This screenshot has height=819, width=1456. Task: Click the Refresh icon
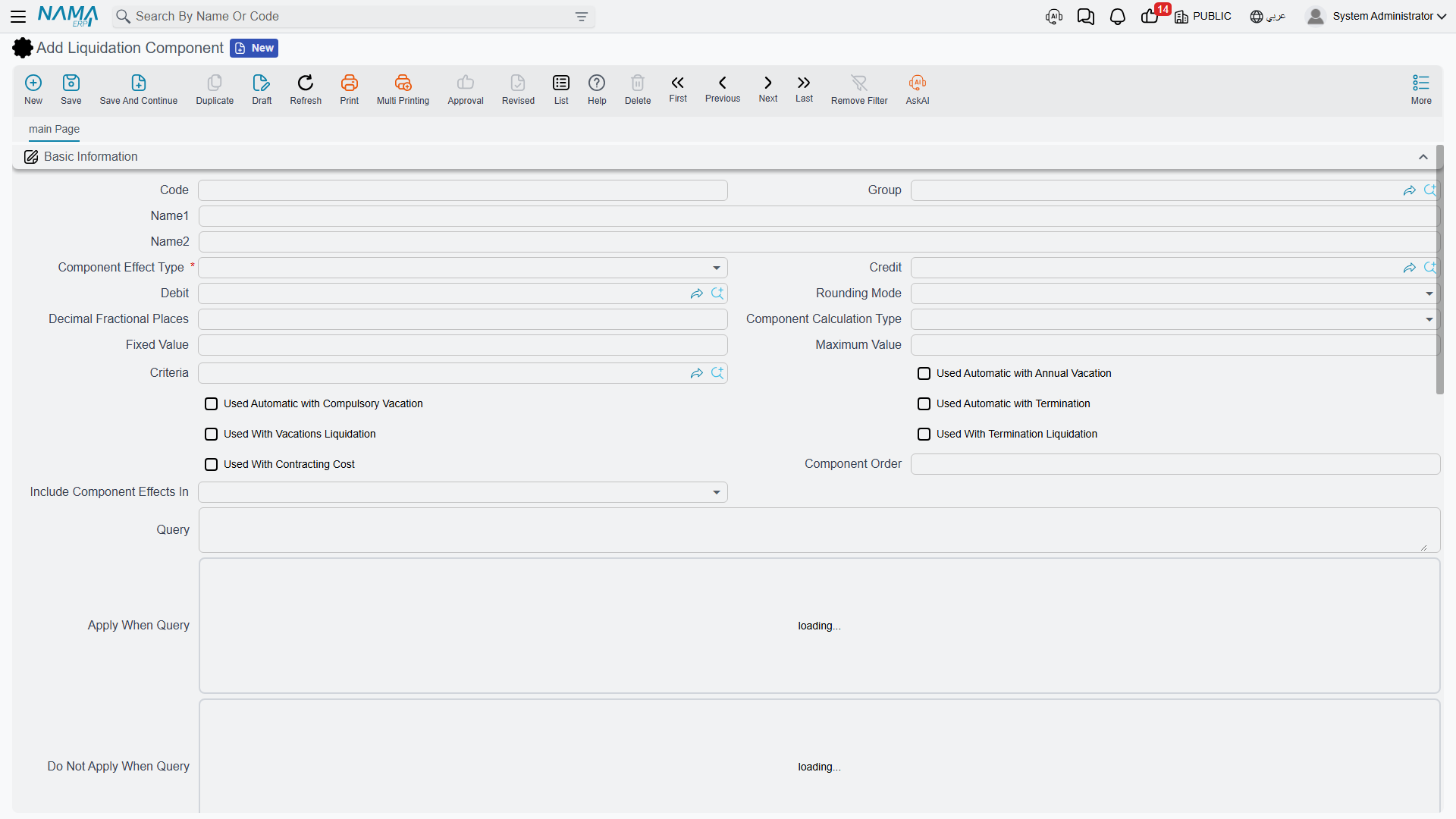click(306, 83)
